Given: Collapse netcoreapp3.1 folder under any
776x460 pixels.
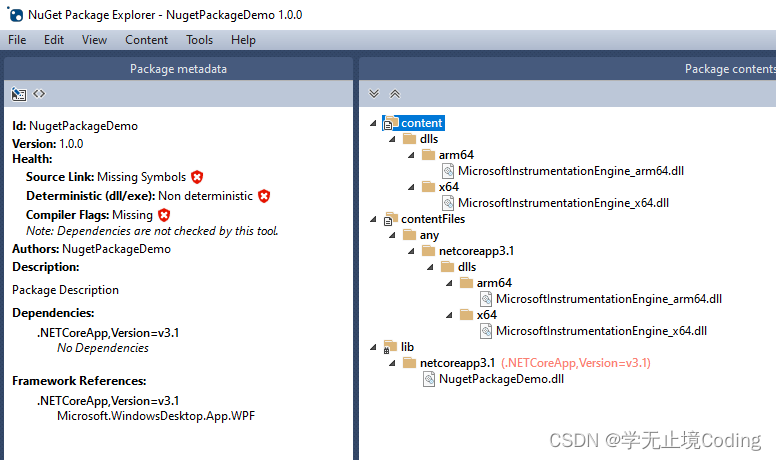Looking at the screenshot, I should click(411, 251).
